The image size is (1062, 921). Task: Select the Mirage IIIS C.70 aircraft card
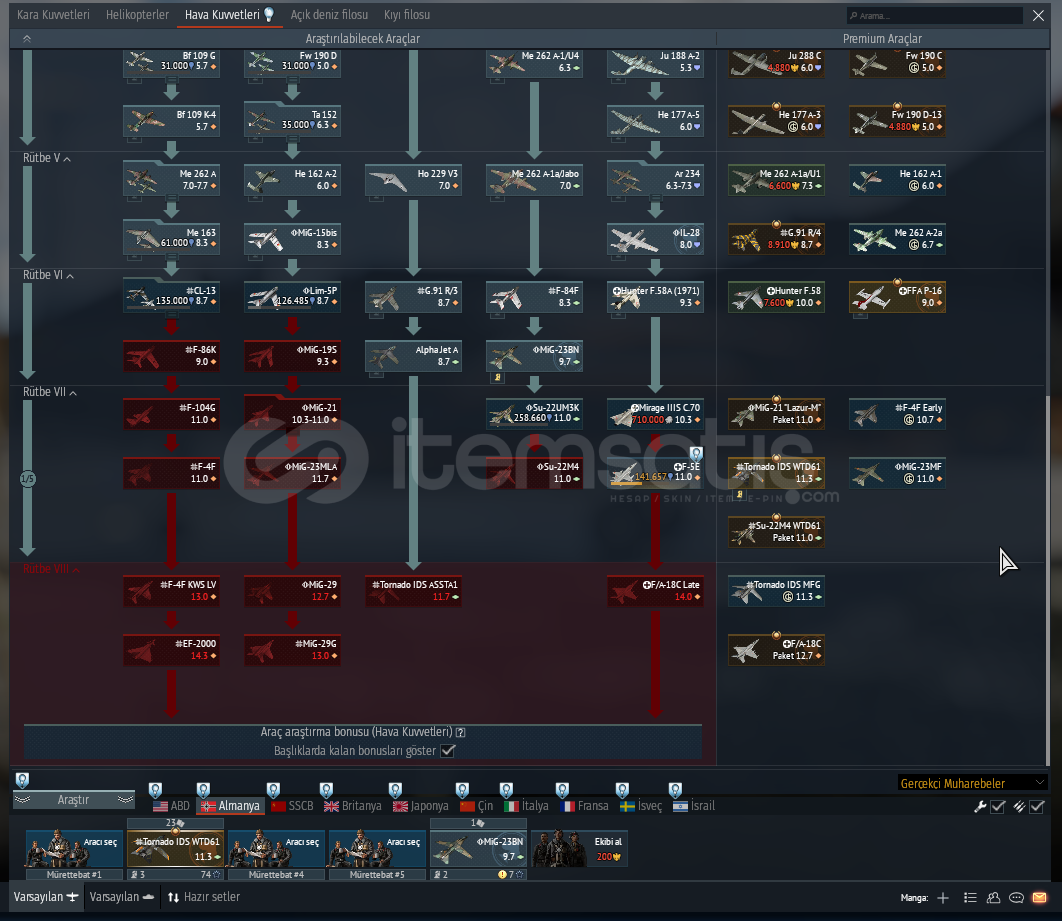(x=655, y=414)
